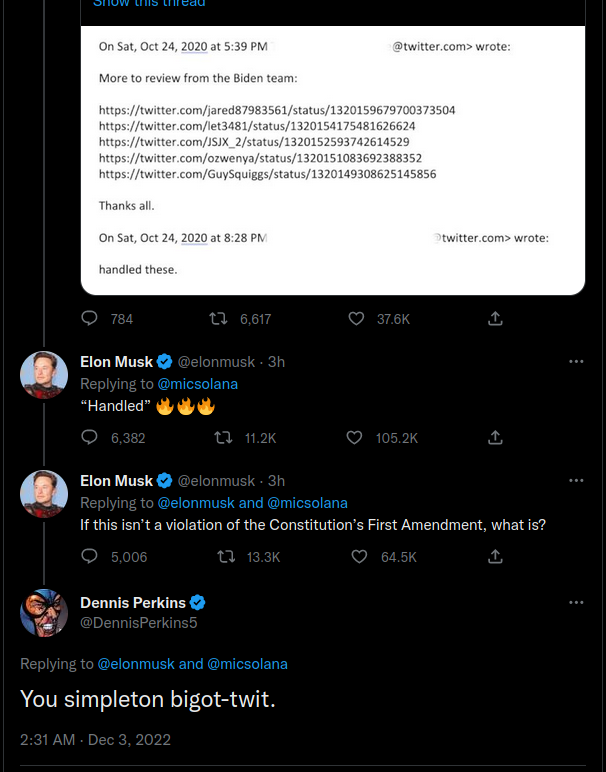Open the Show this thread link
This screenshot has height=772, width=606.
click(x=149, y=3)
